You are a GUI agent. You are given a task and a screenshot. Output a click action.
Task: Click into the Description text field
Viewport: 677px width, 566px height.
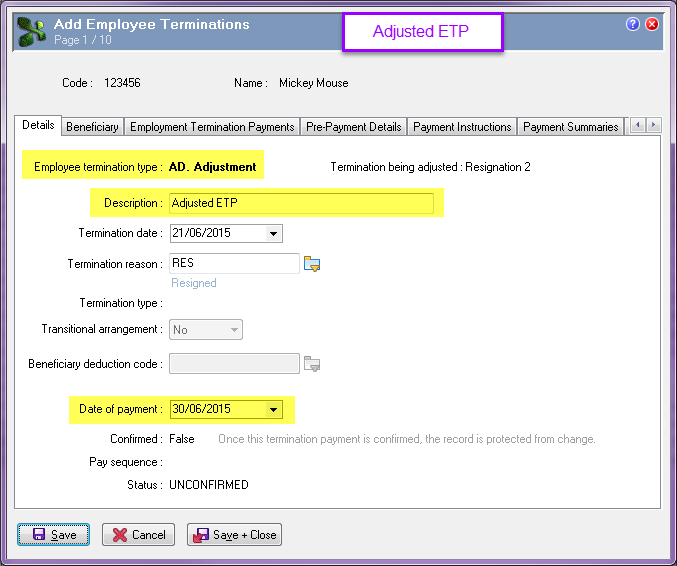300,203
